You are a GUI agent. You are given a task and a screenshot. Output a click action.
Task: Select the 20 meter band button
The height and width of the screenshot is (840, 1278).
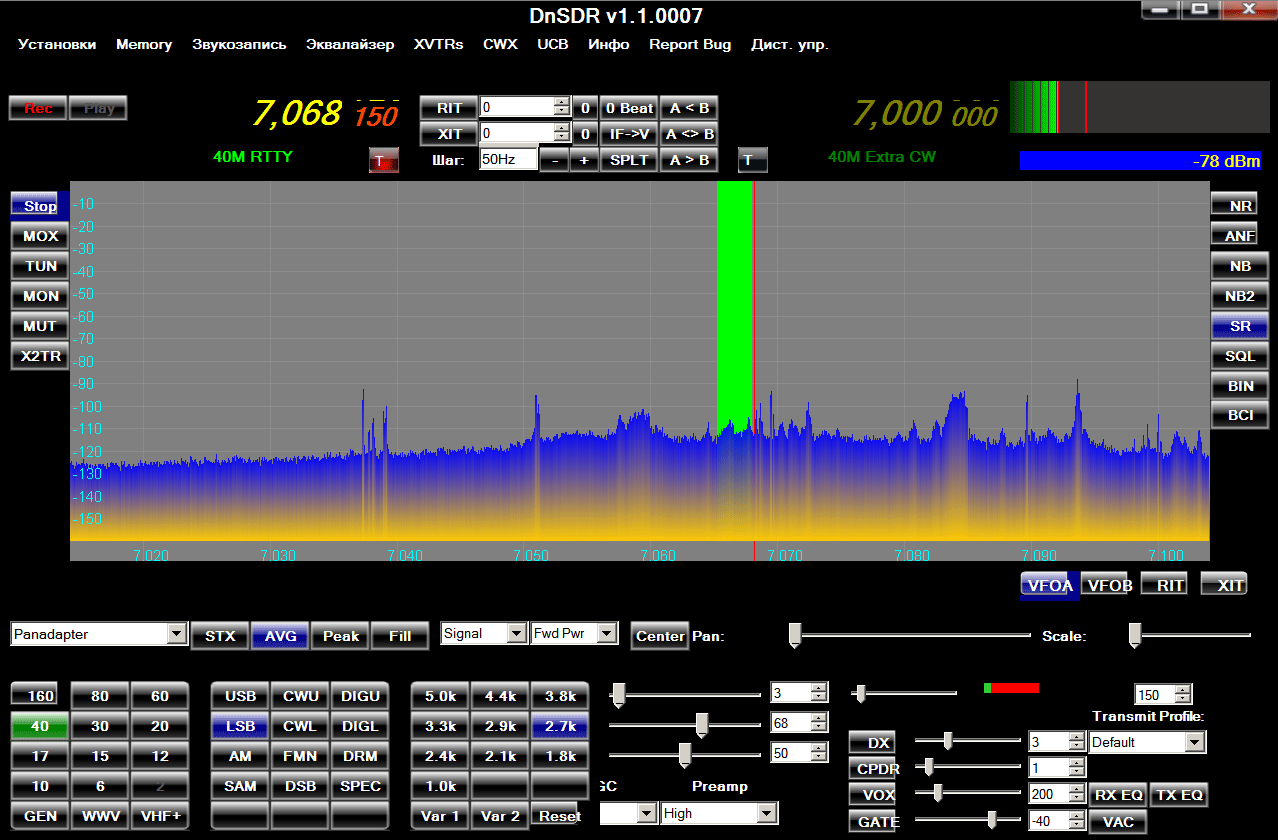[160, 726]
